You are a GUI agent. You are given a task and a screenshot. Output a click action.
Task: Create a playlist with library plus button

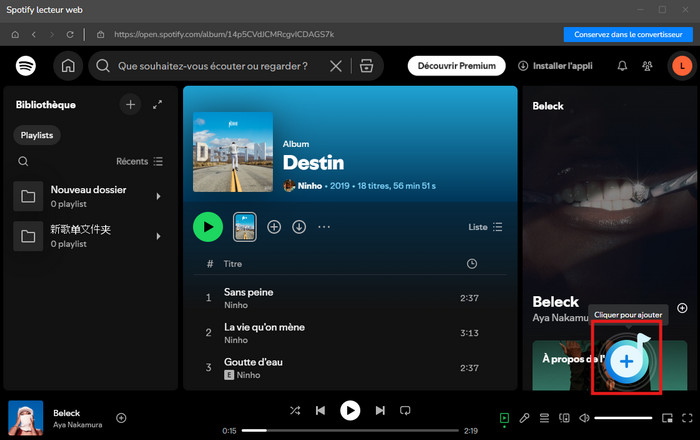[x=130, y=104]
